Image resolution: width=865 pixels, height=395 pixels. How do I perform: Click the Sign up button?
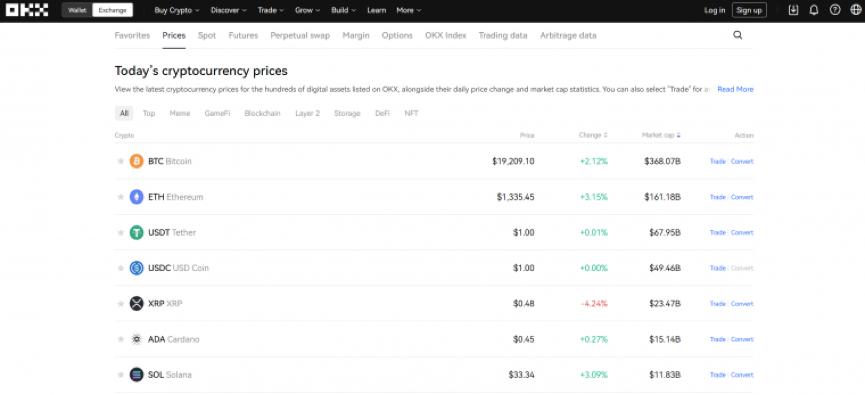(749, 10)
